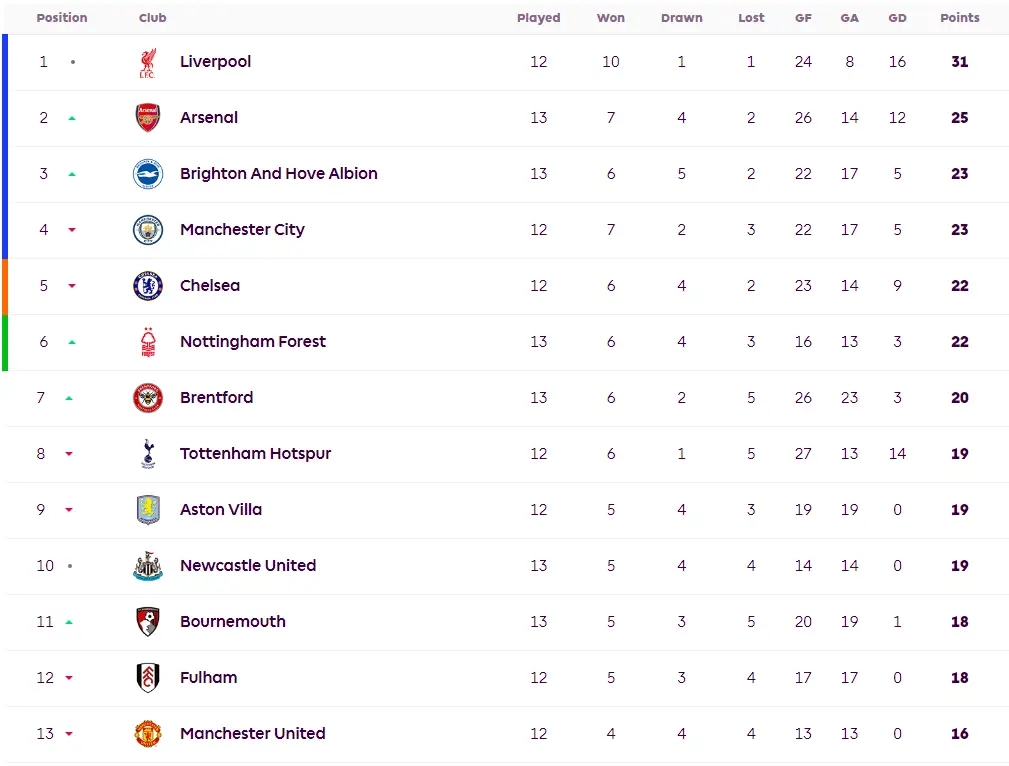Image resolution: width=1009 pixels, height=766 pixels.
Task: Open the Bournemouth team page link
Action: pyautogui.click(x=232, y=622)
